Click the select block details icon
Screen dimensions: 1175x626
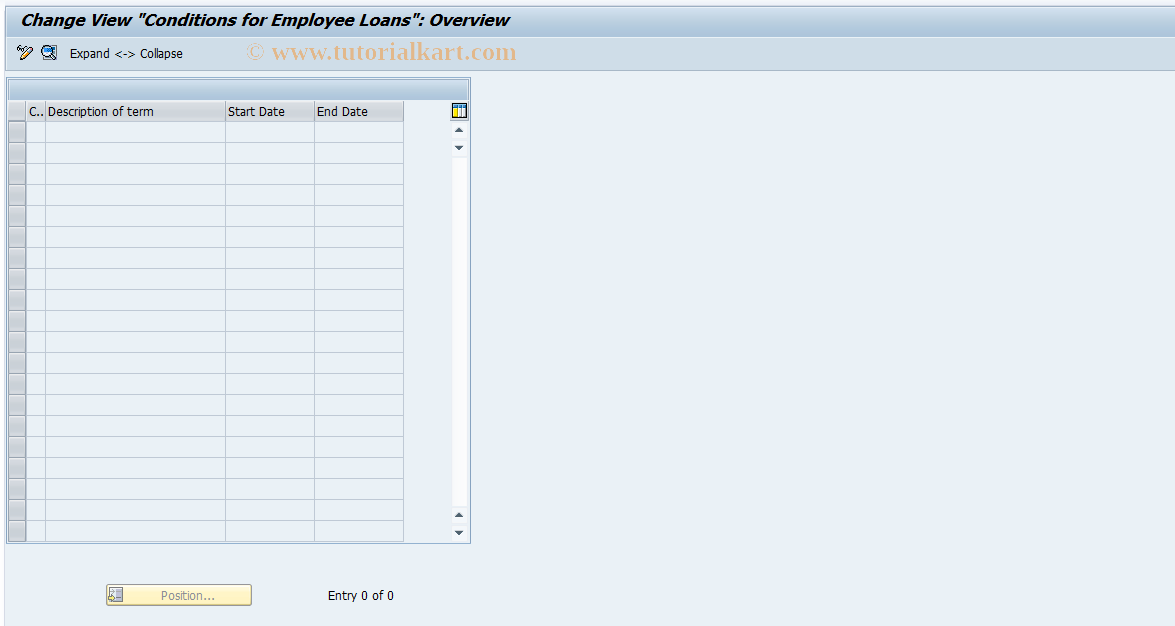tap(49, 52)
